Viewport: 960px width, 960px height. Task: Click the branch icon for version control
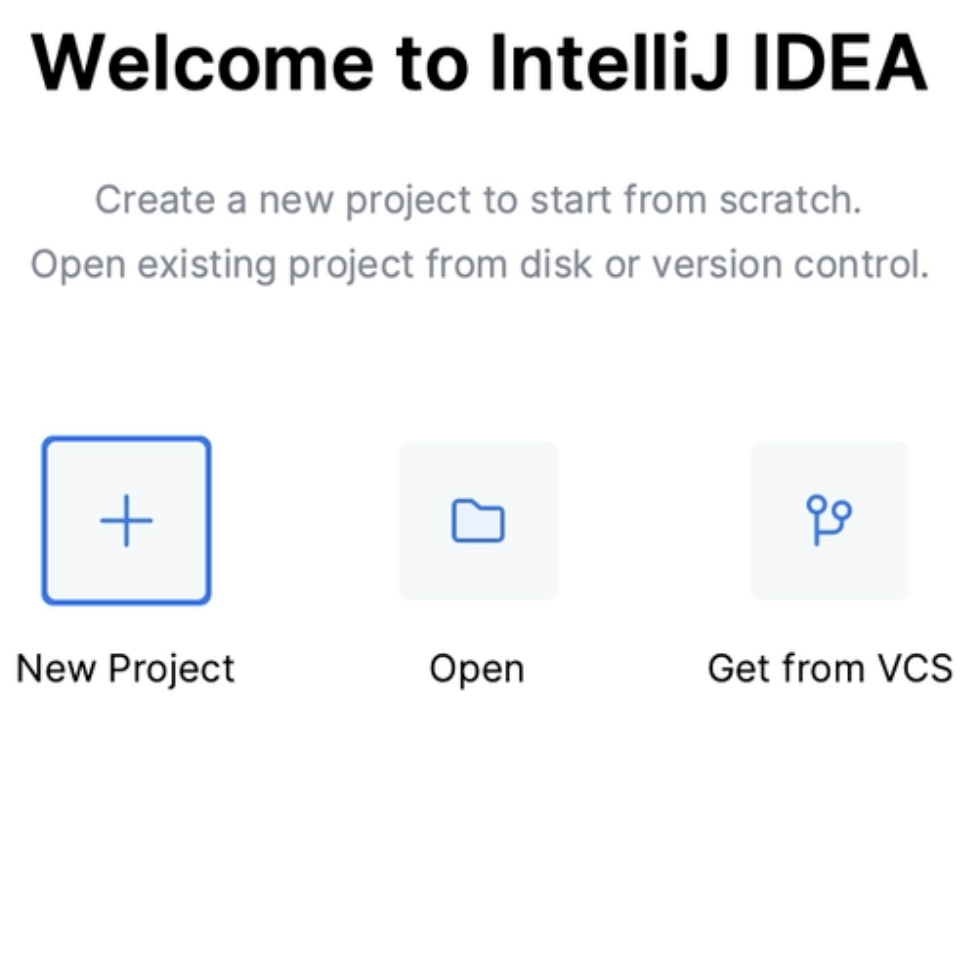click(x=829, y=520)
